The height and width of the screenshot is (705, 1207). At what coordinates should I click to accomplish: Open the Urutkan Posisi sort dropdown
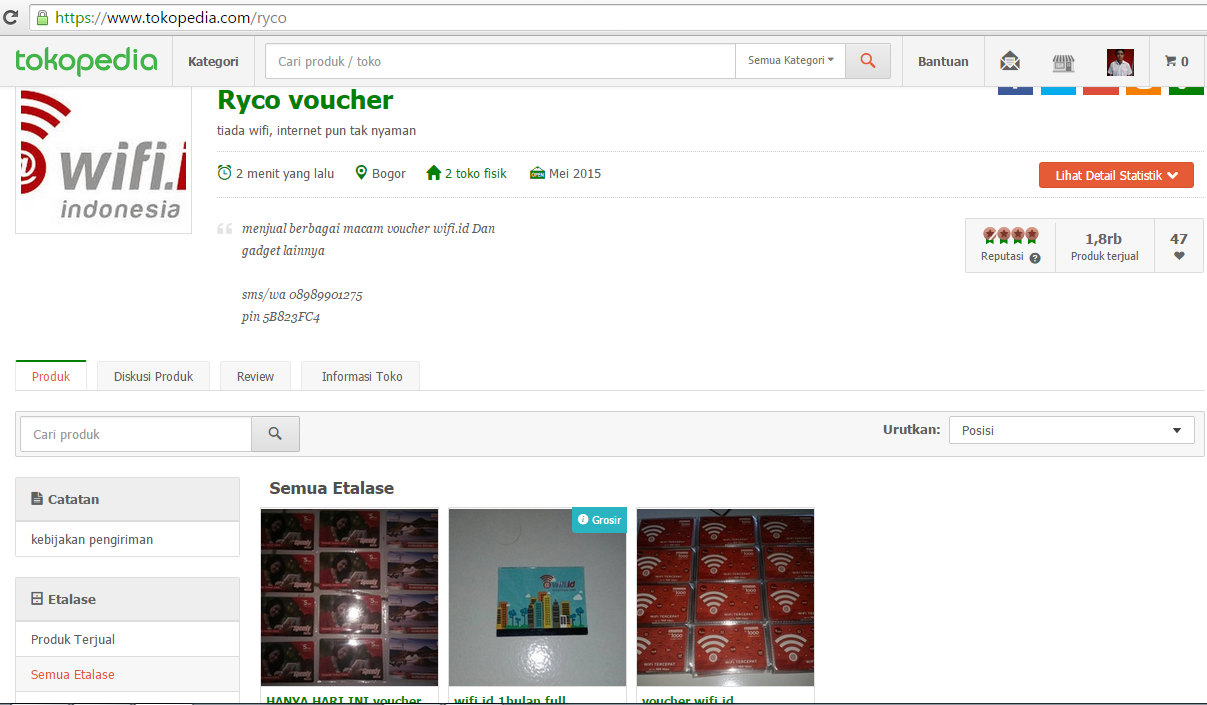(x=1071, y=430)
